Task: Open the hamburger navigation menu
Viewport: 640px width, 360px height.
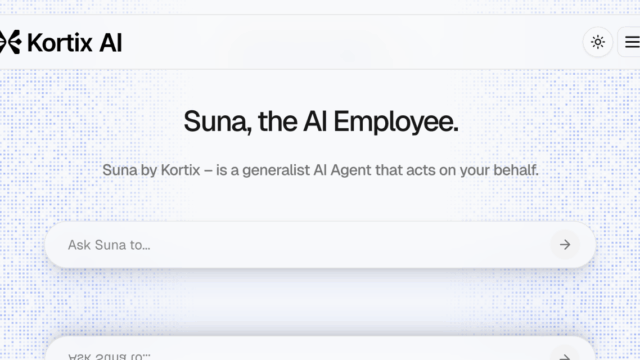Action: pos(631,42)
